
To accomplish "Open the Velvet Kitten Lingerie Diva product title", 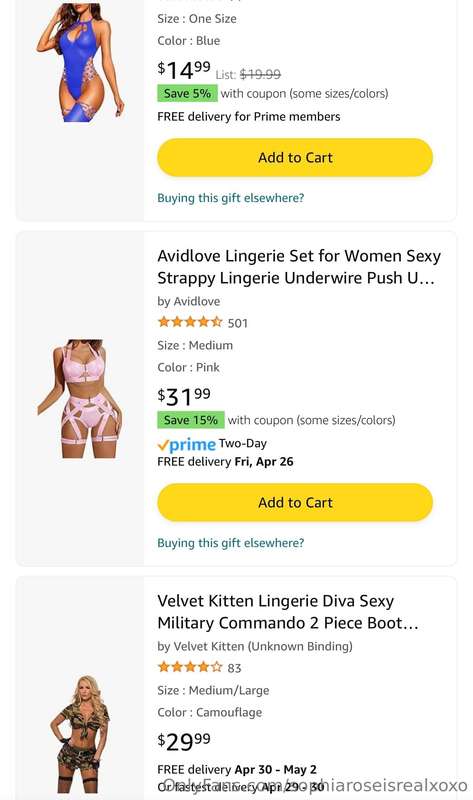I will [x=288, y=612].
